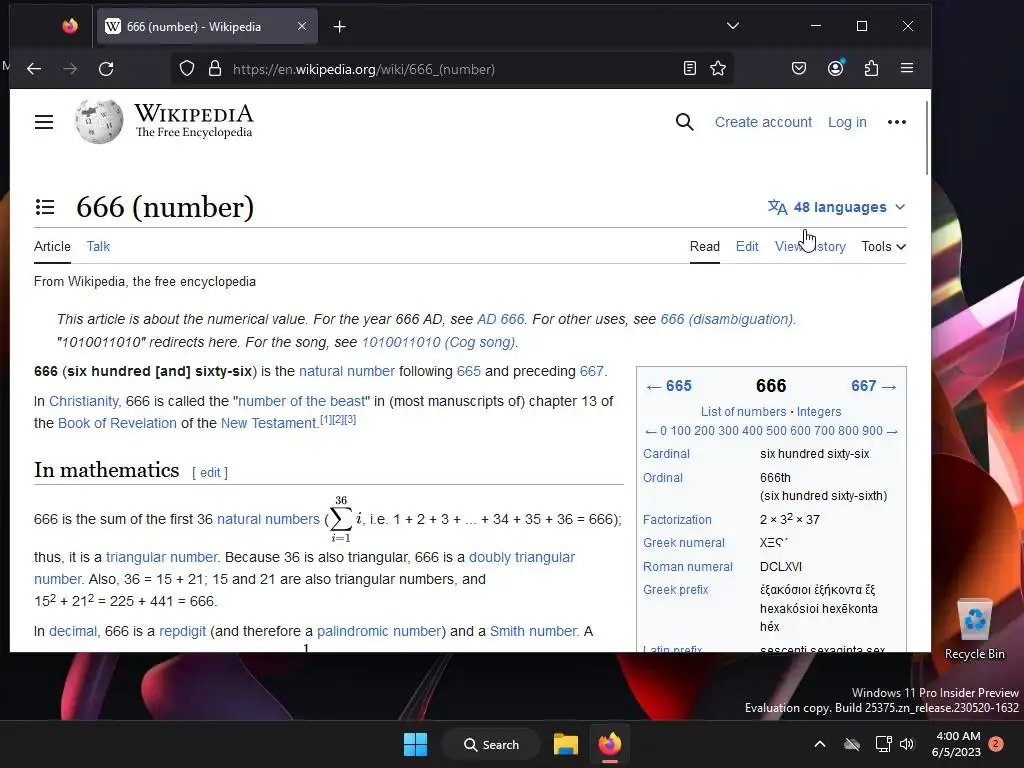Click the List of numbers link
Viewport: 1024px width, 768px height.
[x=743, y=411]
